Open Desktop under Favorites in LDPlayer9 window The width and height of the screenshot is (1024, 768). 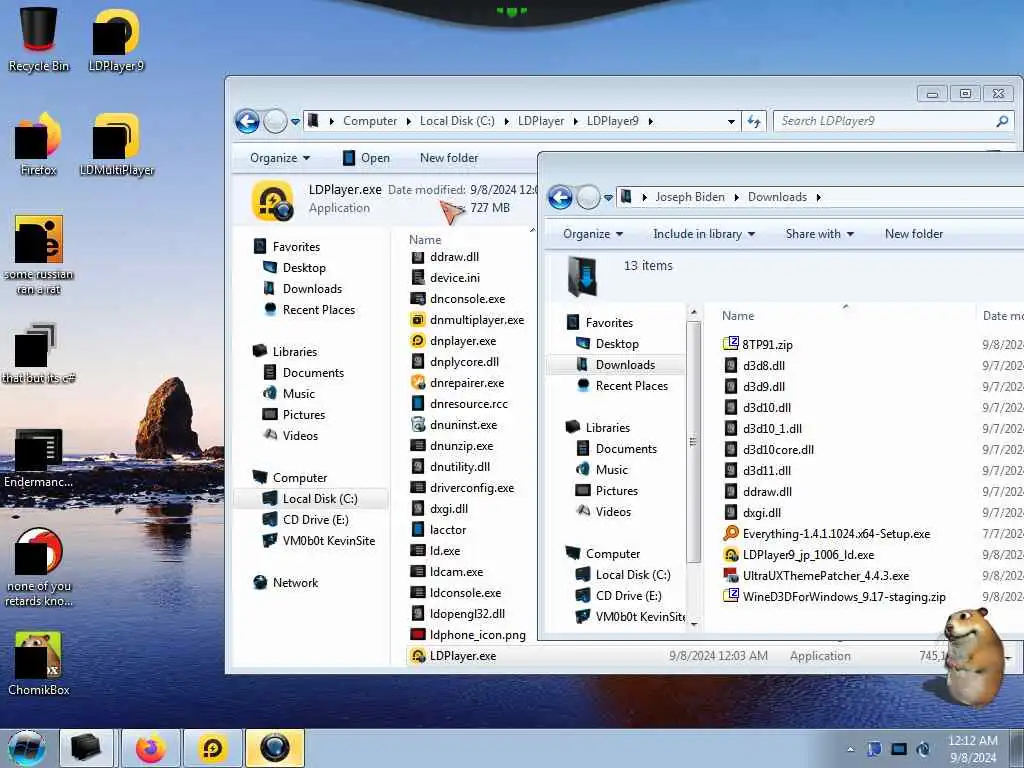[x=295, y=268]
